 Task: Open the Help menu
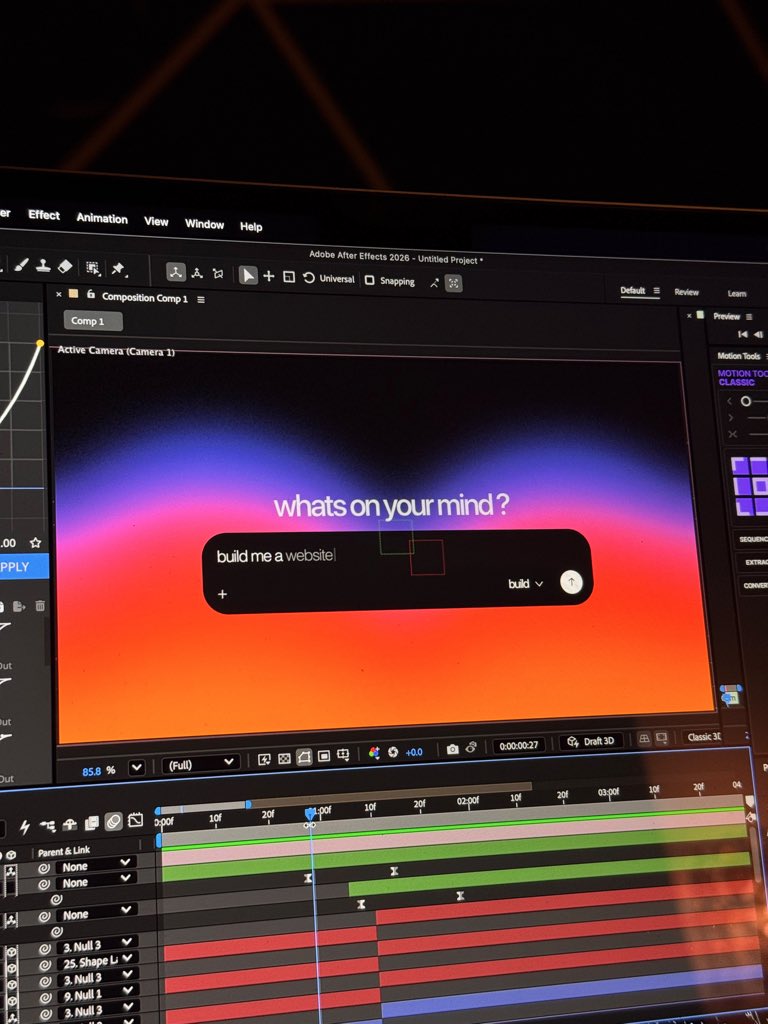click(x=251, y=227)
